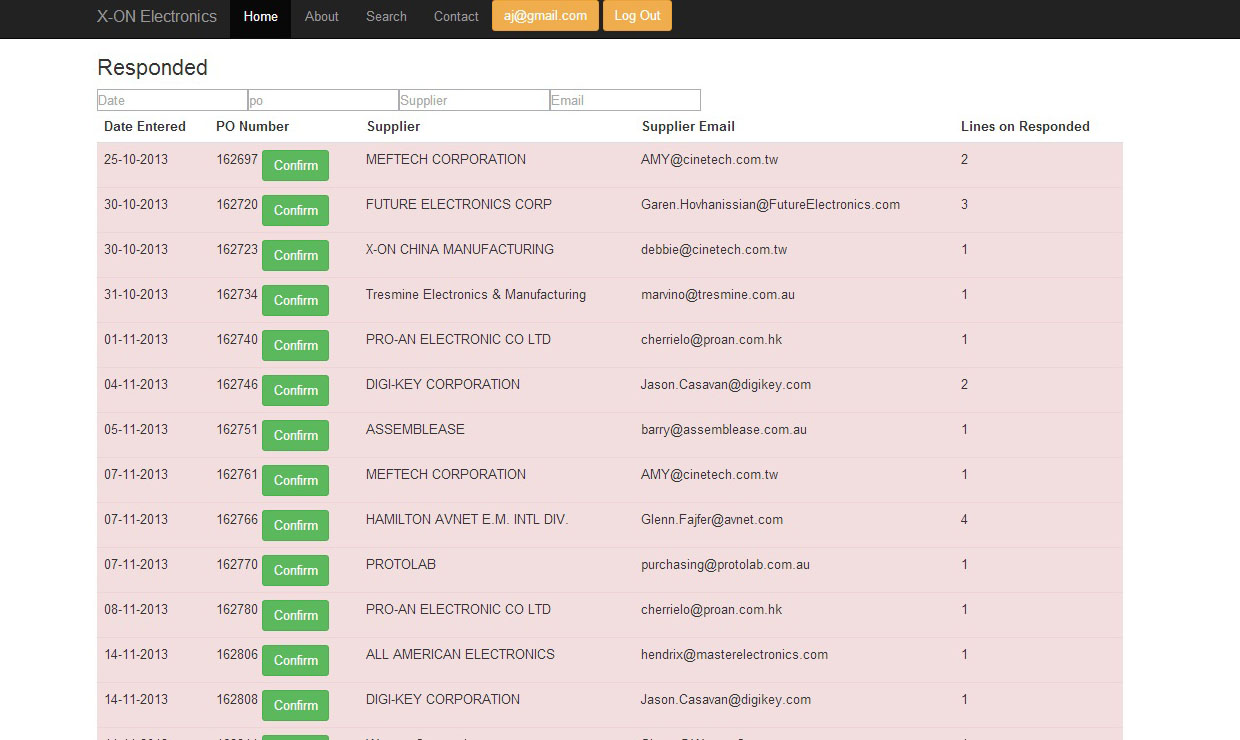Viewport: 1240px width, 740px height.
Task: Click the Supplier column header
Action: point(393,126)
